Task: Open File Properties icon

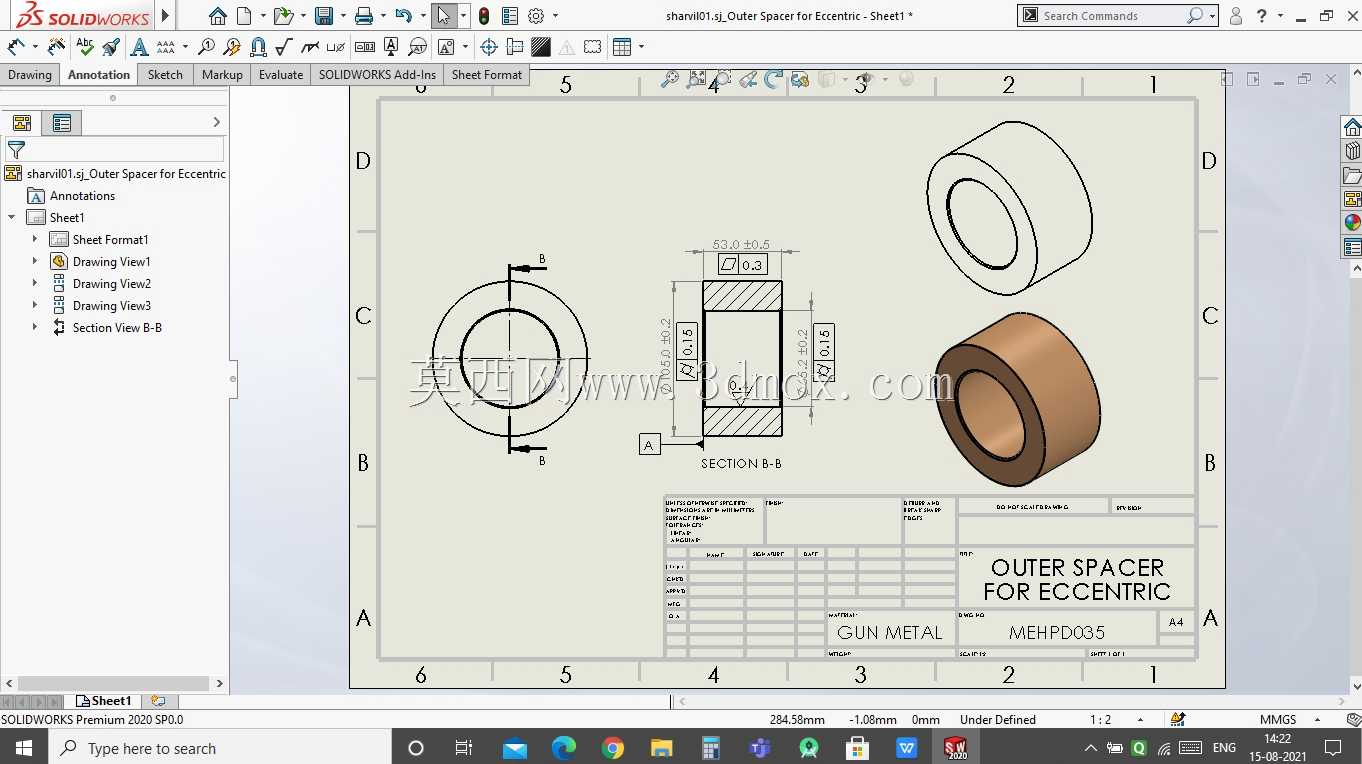Action: 510,16
